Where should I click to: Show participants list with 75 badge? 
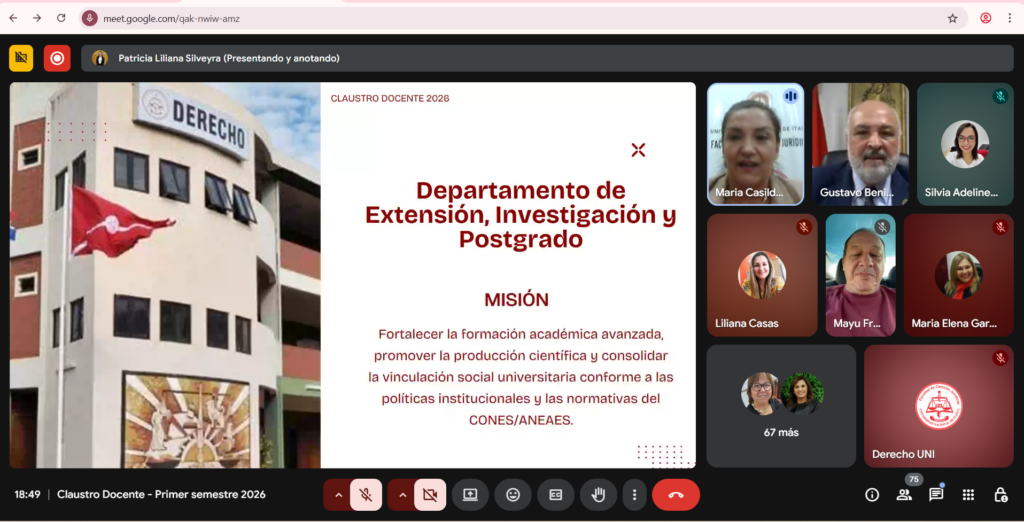coord(904,495)
